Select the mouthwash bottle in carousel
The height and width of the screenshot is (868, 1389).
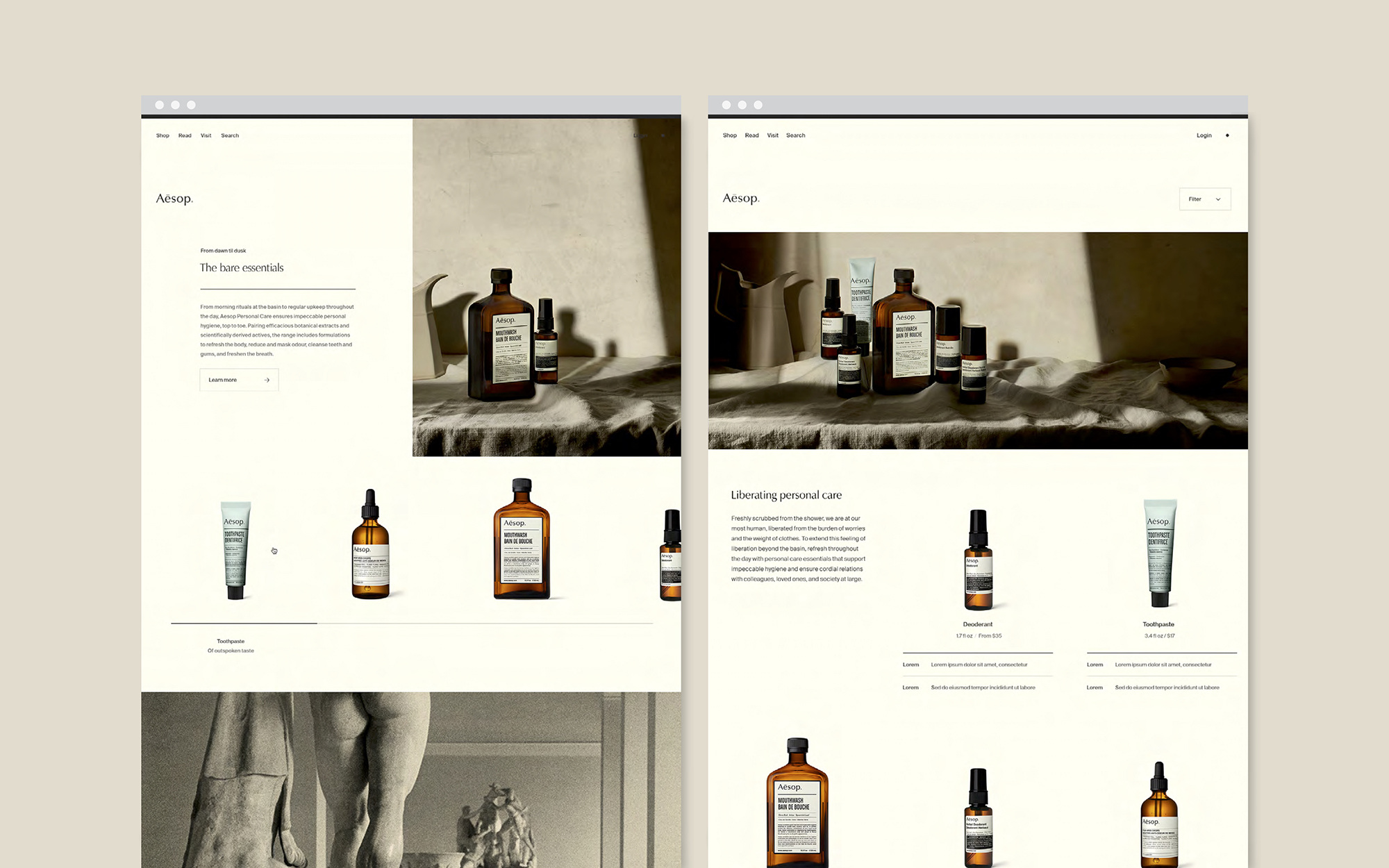pyautogui.click(x=522, y=540)
